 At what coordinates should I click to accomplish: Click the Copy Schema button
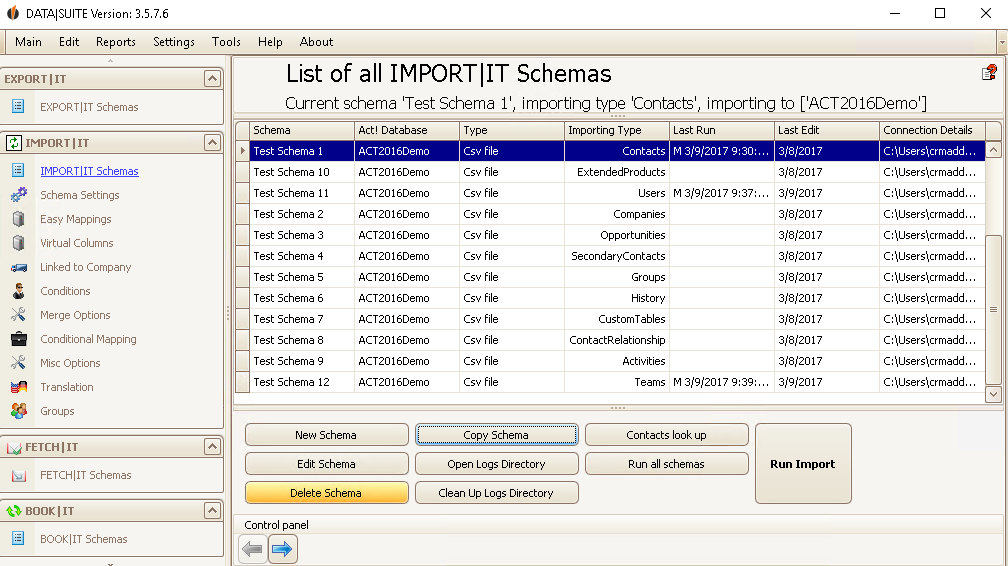coord(496,435)
